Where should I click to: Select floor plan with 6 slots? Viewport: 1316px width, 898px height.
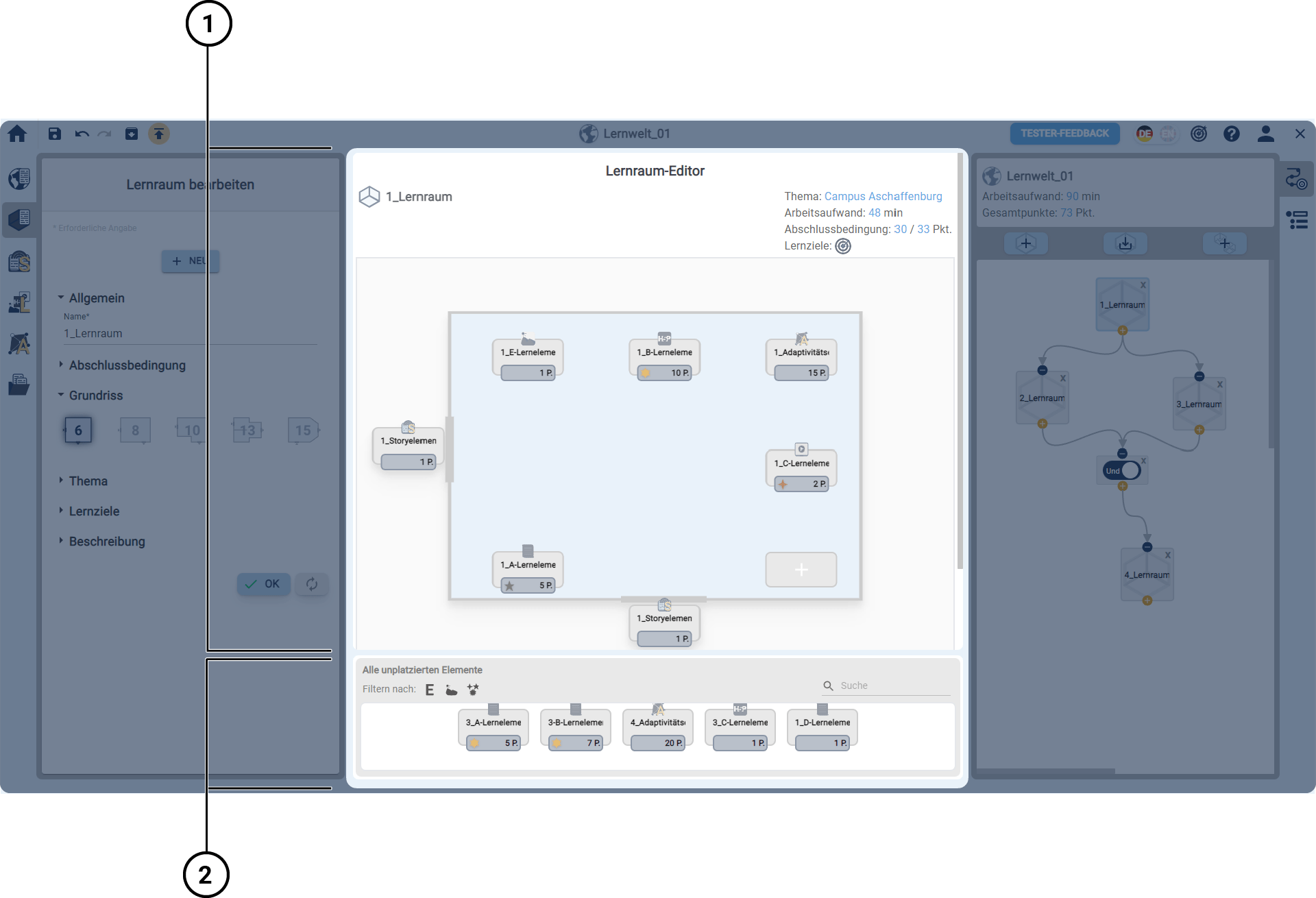point(78,430)
